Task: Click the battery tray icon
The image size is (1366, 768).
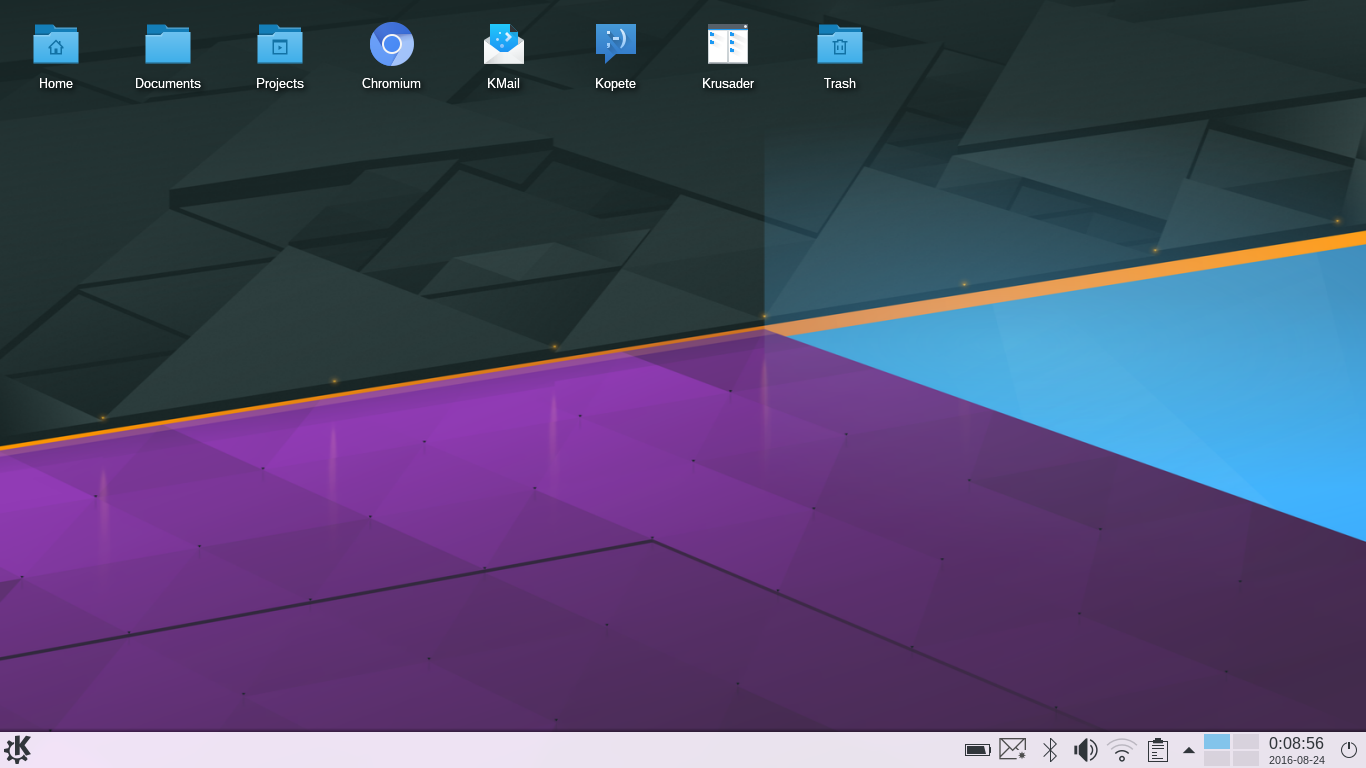Action: click(x=978, y=750)
